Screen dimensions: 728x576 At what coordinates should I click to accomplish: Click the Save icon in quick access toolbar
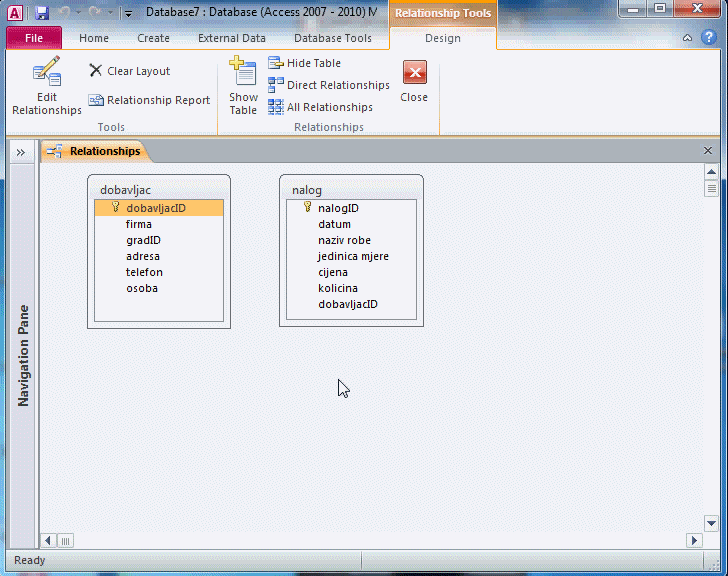42,13
